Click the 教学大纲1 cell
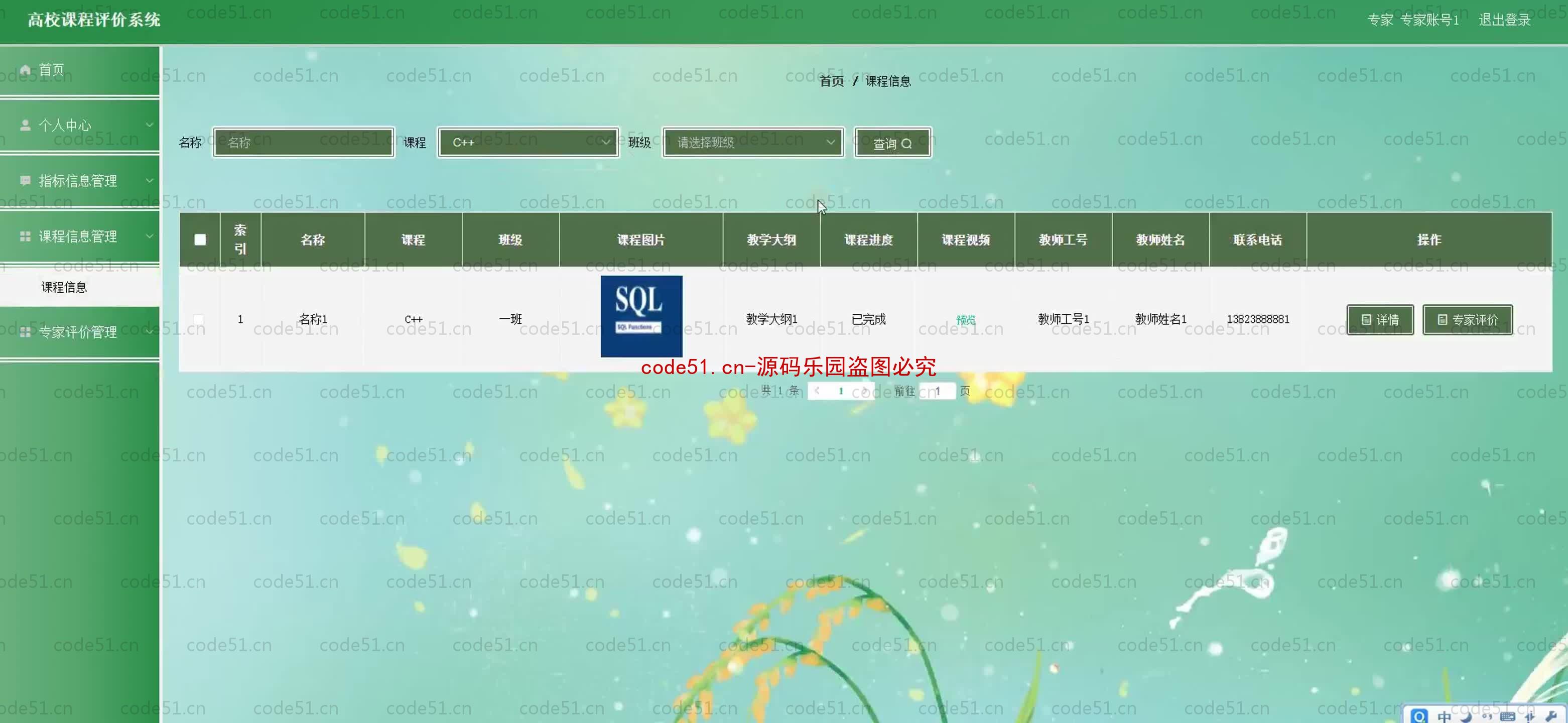This screenshot has width=1568, height=723. (x=772, y=319)
